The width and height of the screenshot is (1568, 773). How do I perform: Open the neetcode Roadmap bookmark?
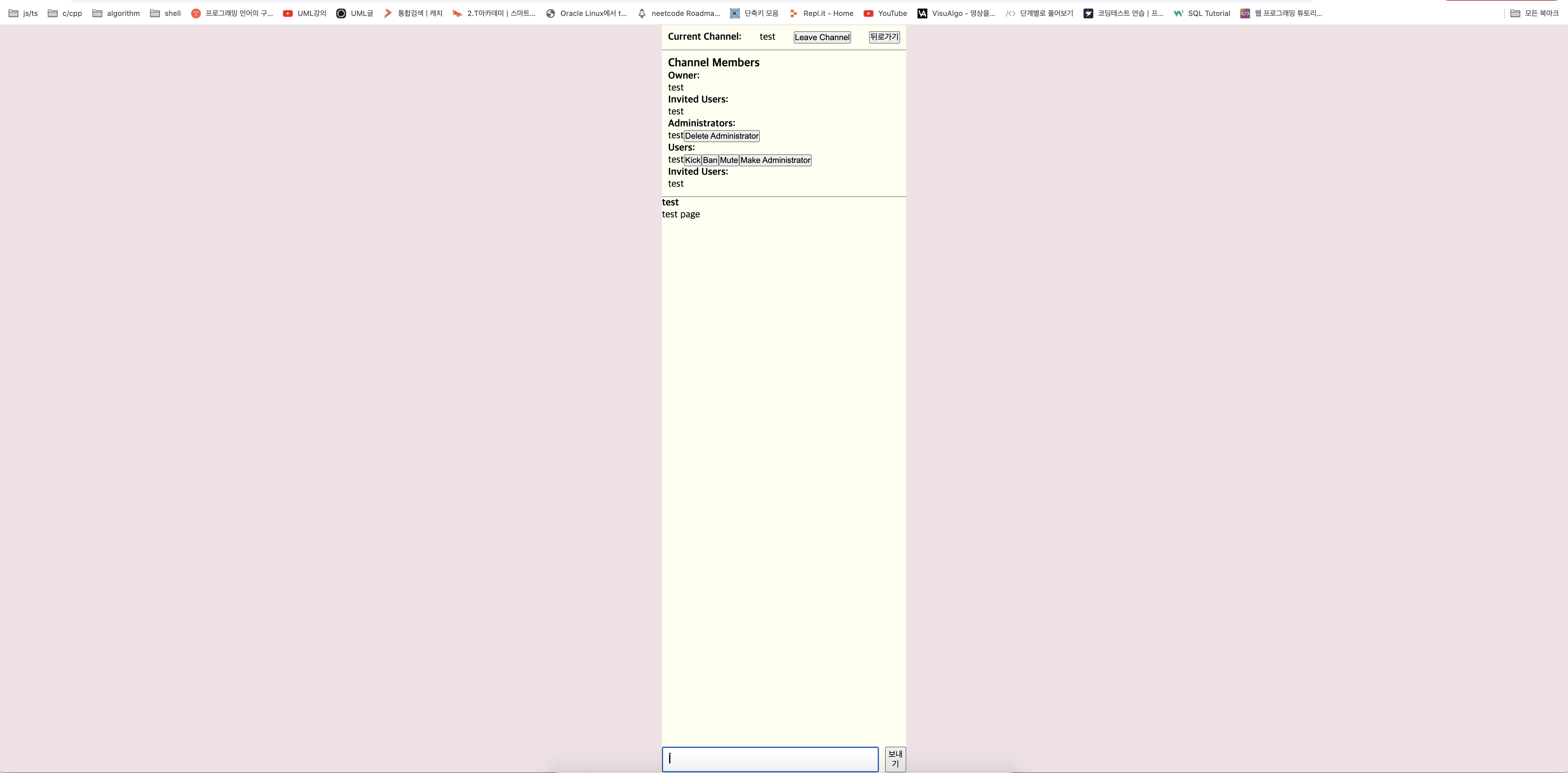click(x=678, y=13)
